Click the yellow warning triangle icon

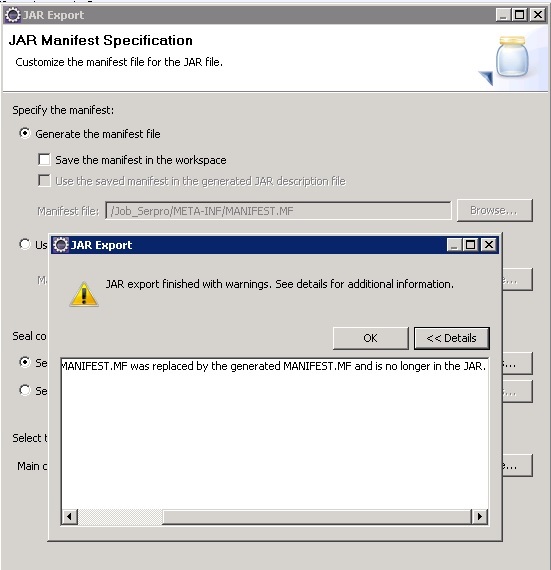coord(84,294)
